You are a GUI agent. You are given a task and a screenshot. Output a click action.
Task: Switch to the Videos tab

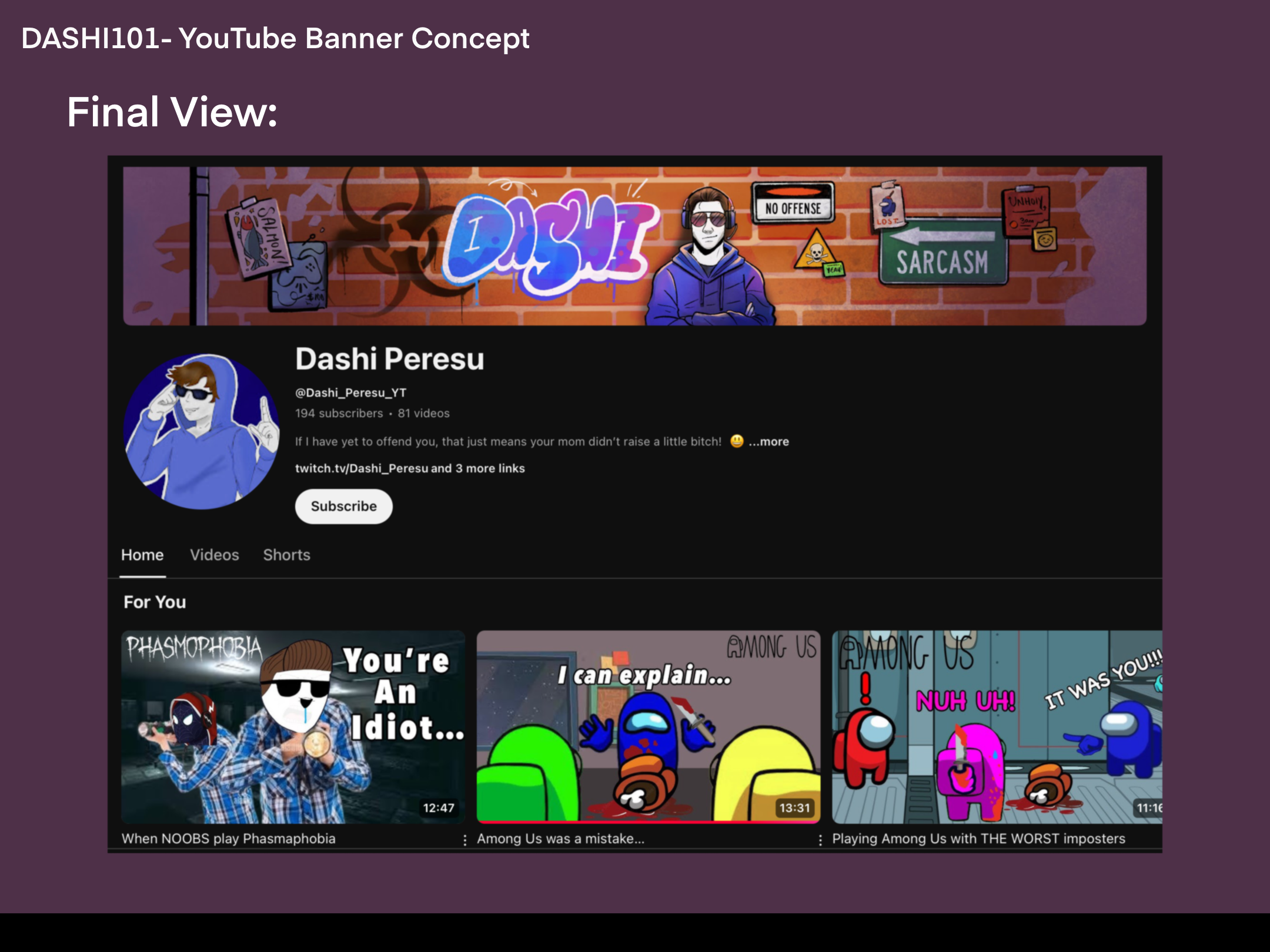click(x=214, y=555)
